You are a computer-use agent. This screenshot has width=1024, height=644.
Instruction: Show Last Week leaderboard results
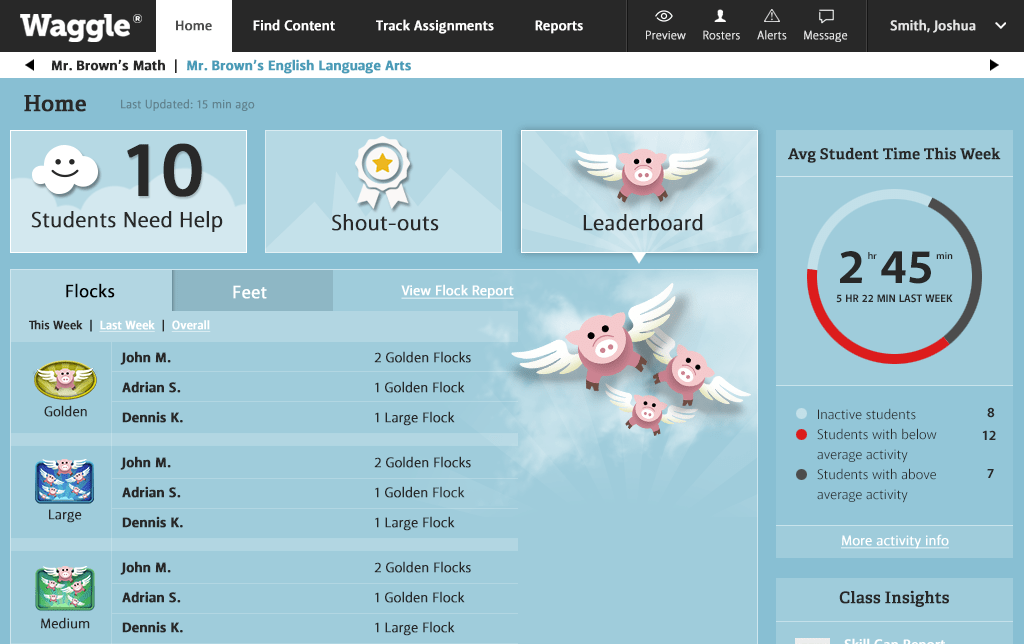127,325
